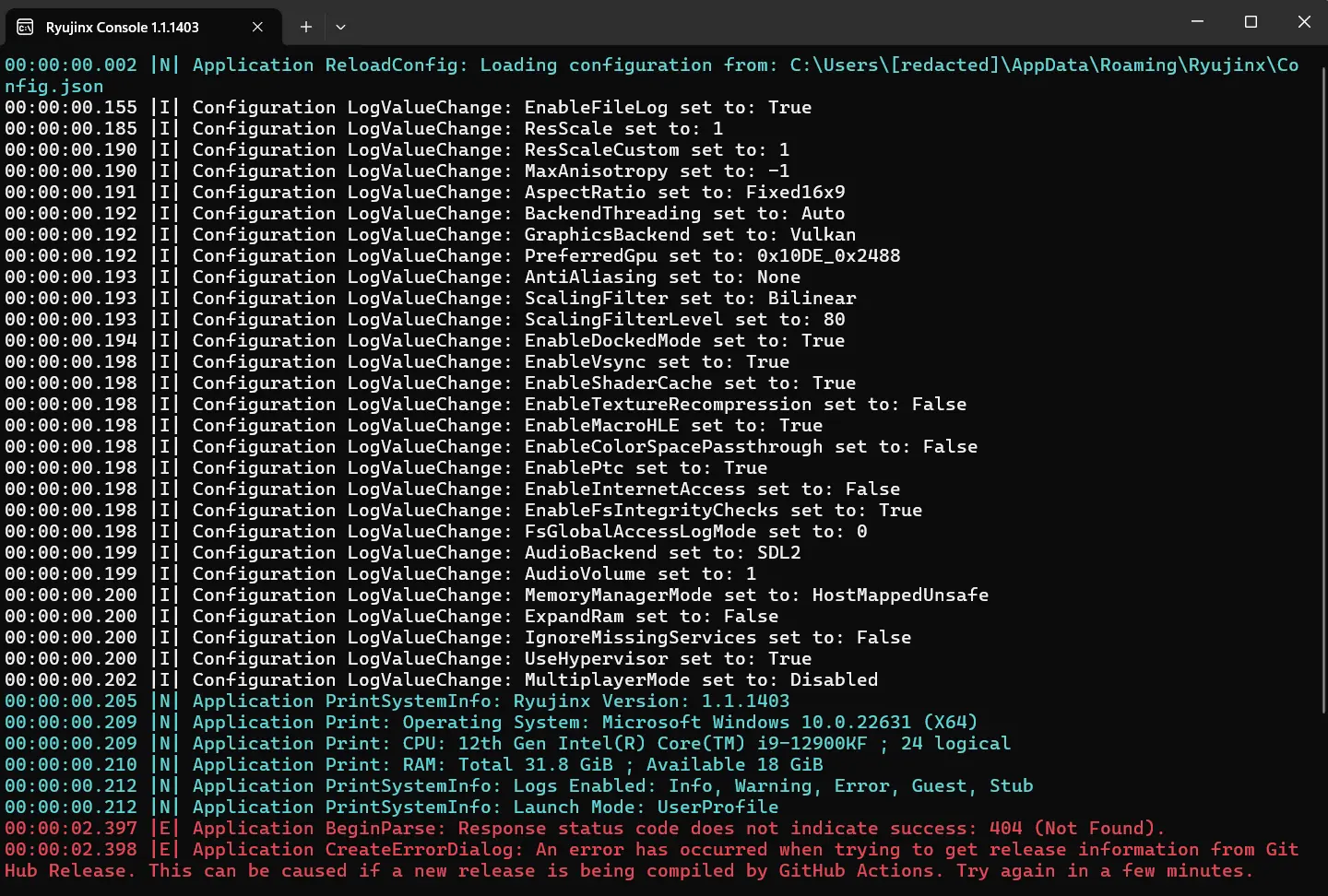Click the 'EnablePtc set to: True' line
The image size is (1328, 896).
pyautogui.click(x=386, y=467)
